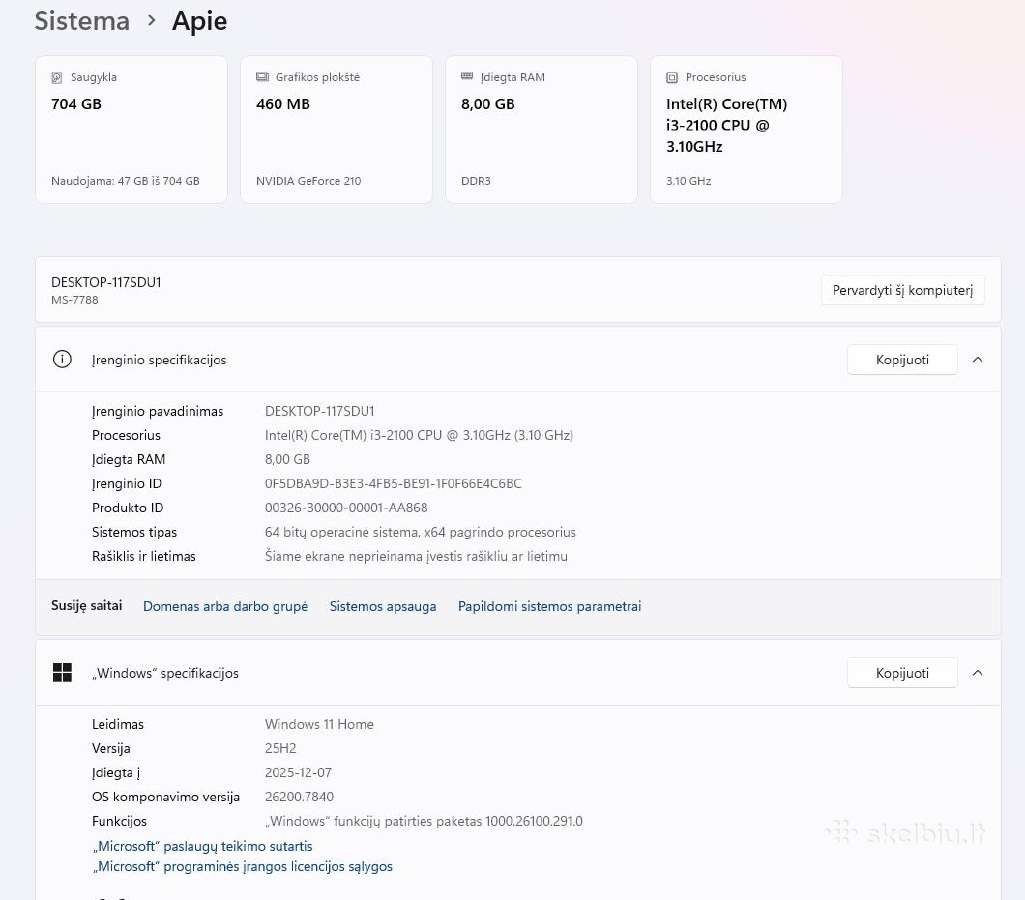
Task: Click the Įdiegta RAM memory icon
Action: pos(467,76)
